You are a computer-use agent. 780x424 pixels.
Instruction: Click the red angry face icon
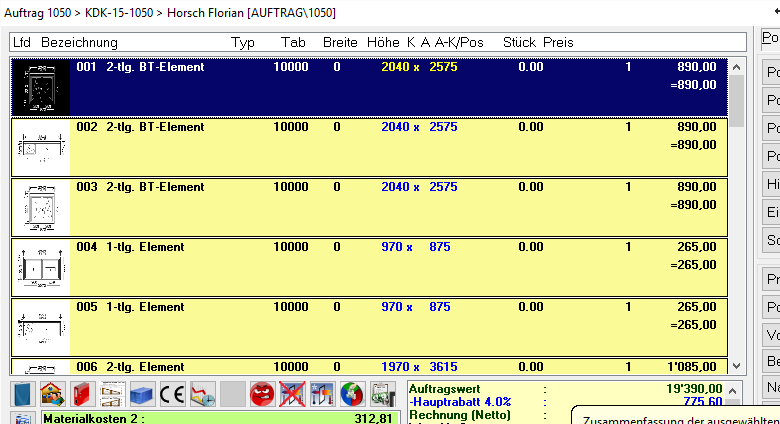coord(263,394)
